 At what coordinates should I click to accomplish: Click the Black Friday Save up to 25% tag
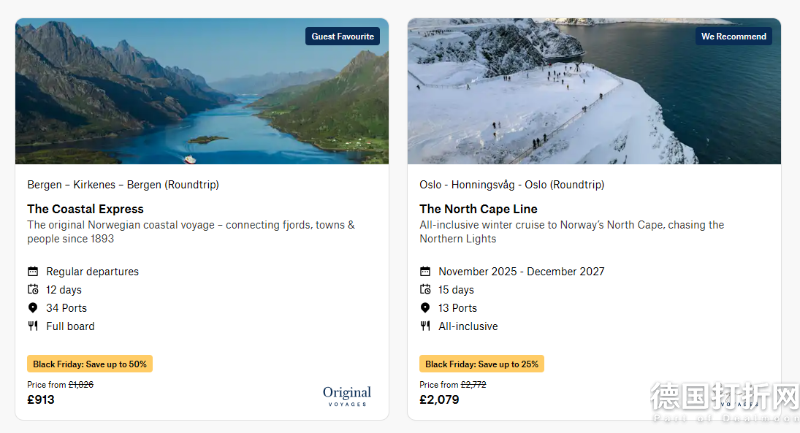[x=482, y=364]
